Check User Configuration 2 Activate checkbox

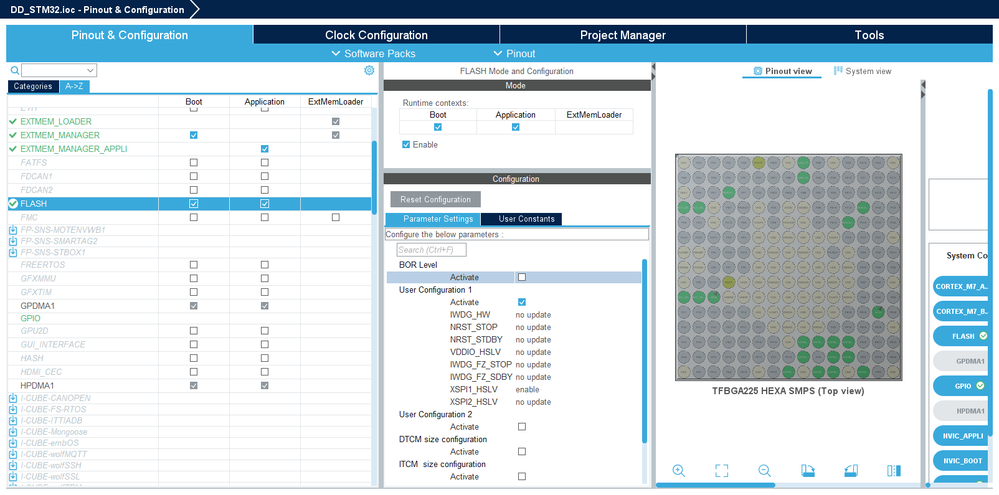[x=522, y=427]
